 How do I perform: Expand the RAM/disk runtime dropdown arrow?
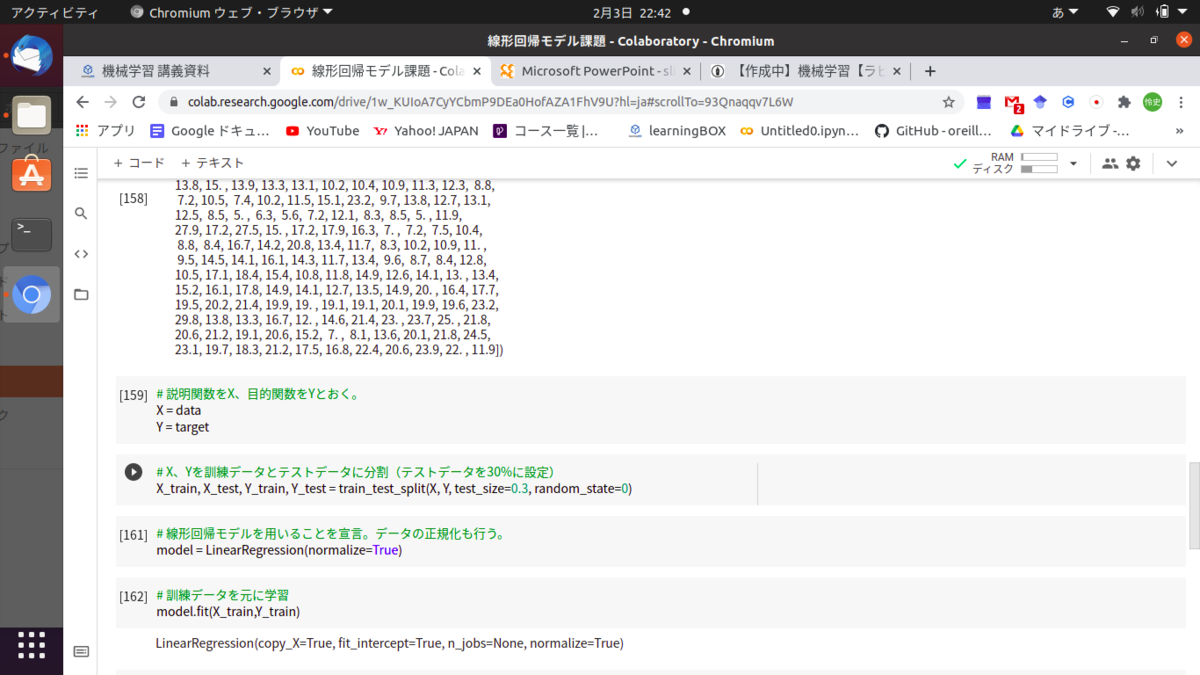[x=1073, y=163]
